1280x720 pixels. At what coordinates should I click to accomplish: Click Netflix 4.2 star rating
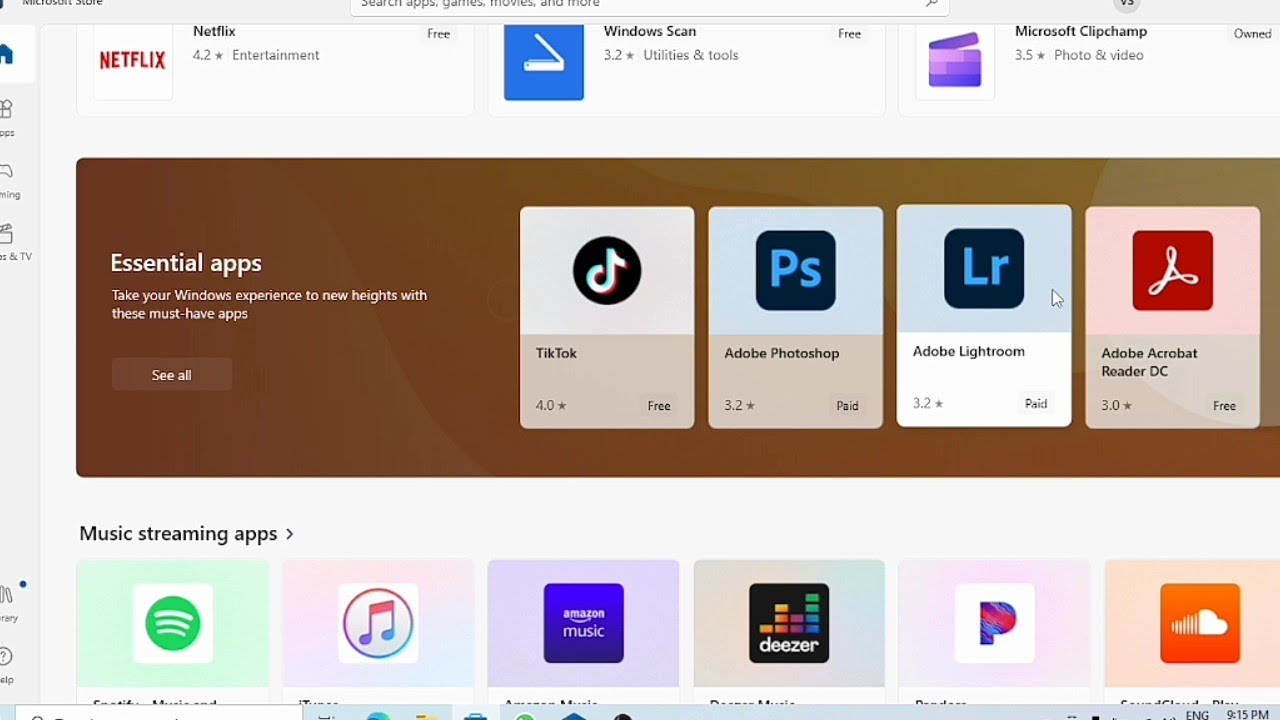pos(207,55)
